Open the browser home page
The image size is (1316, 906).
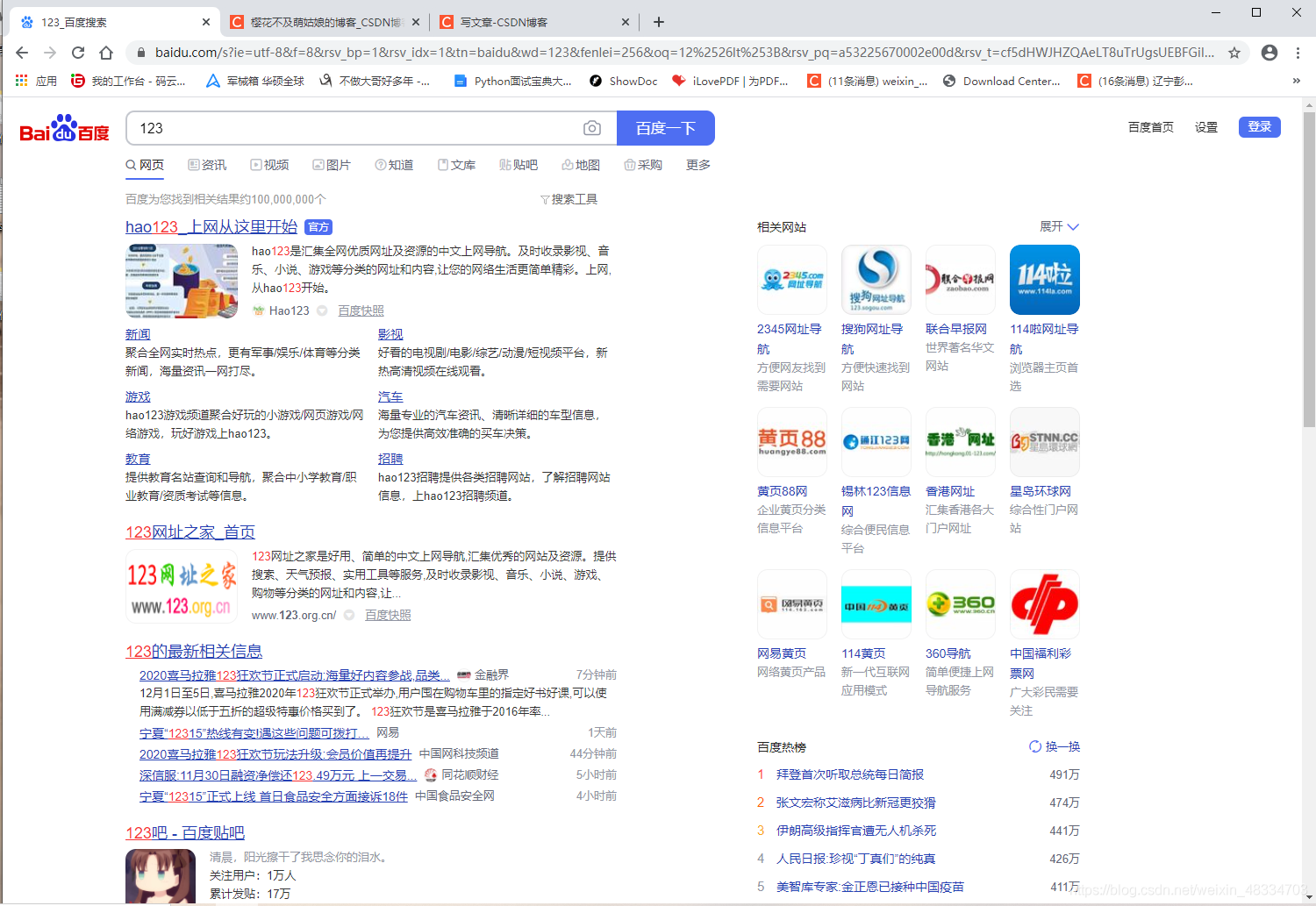point(106,53)
